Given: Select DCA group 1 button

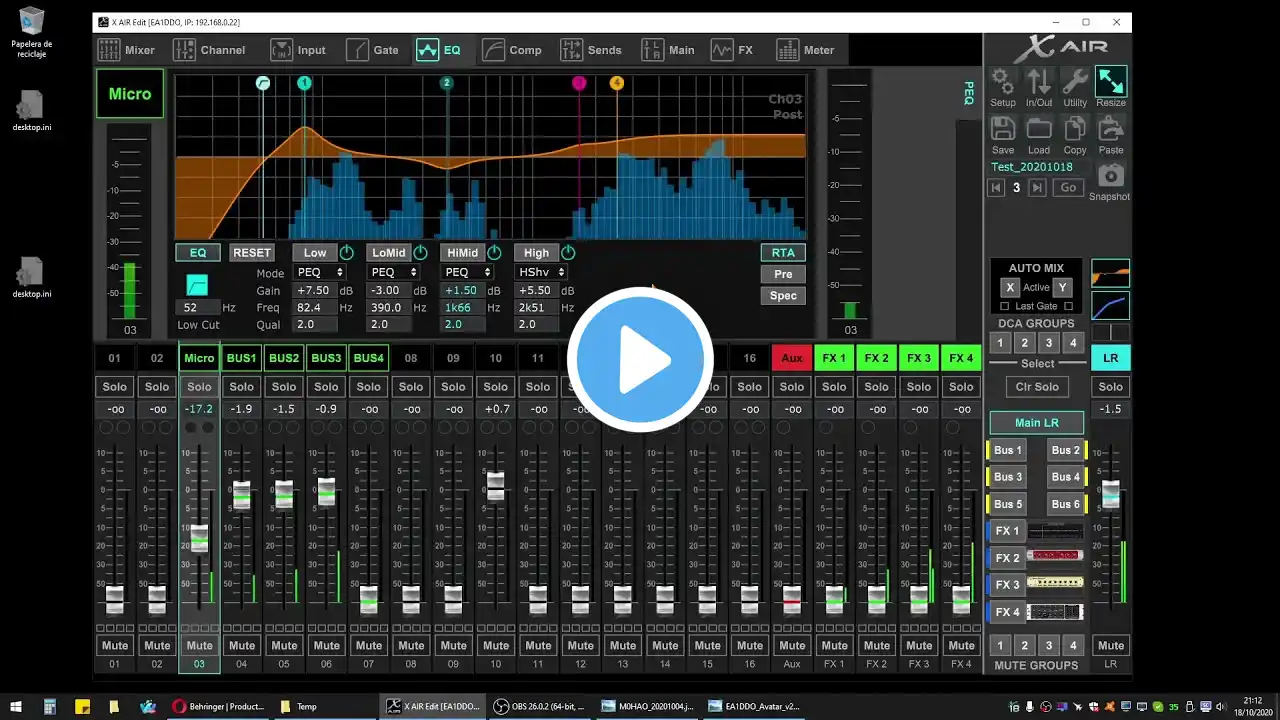Looking at the screenshot, I should point(999,344).
